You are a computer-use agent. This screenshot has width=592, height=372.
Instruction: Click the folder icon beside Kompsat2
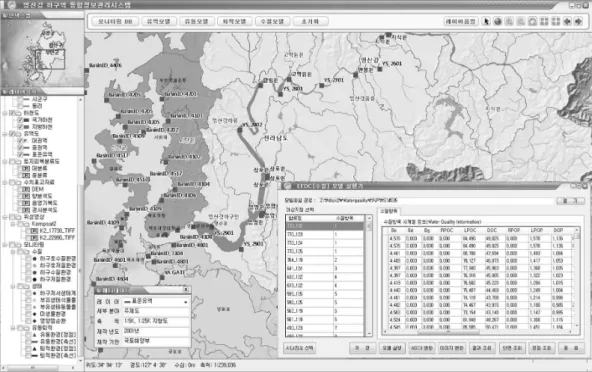(25, 224)
